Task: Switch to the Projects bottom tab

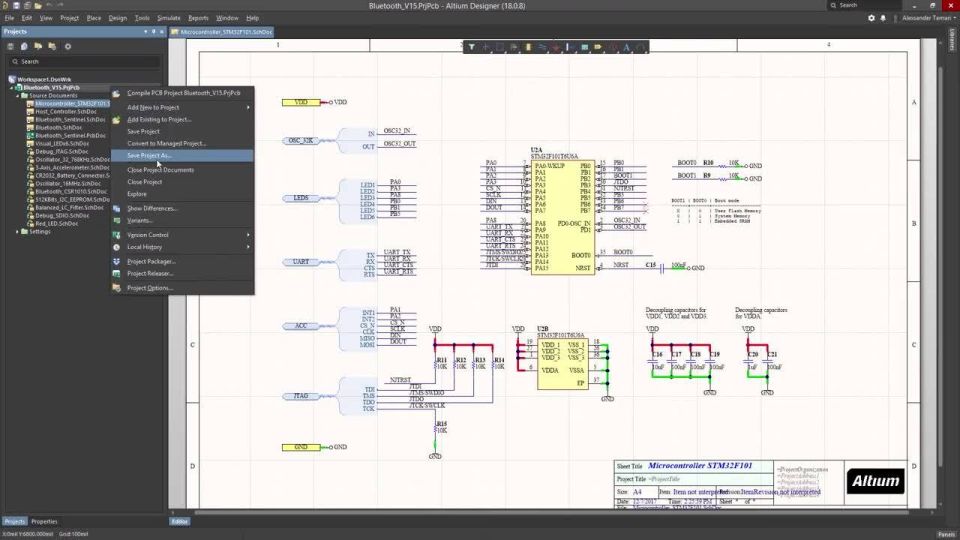Action: (14, 522)
